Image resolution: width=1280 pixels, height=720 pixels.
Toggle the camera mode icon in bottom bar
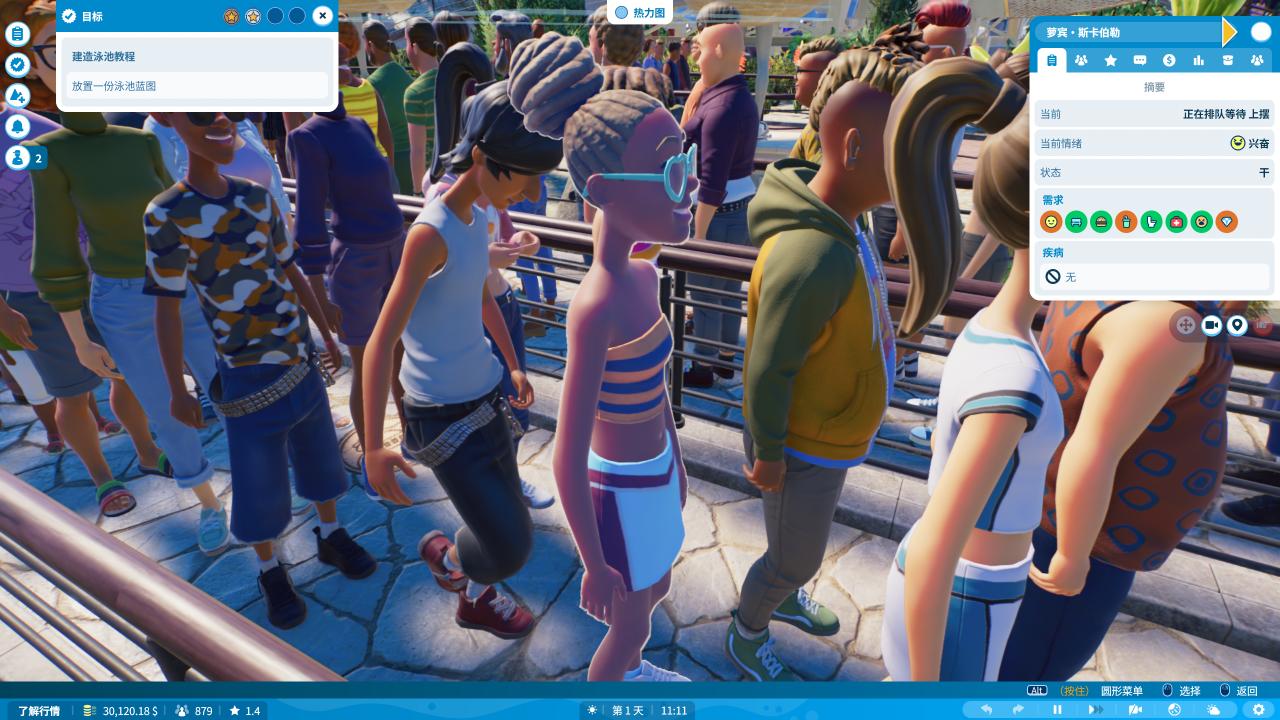click(x=1135, y=710)
